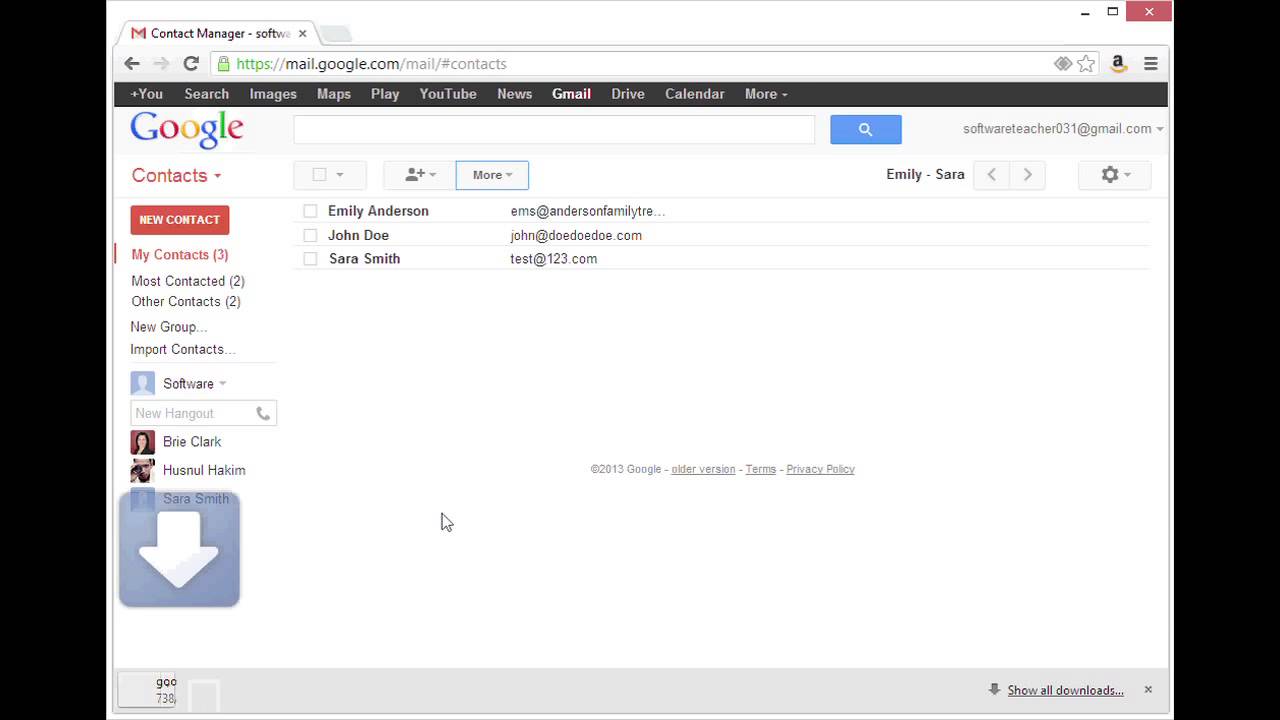Screen dimensions: 1280x720
Task: Open the Most Contacted (2) group
Action: click(x=188, y=281)
